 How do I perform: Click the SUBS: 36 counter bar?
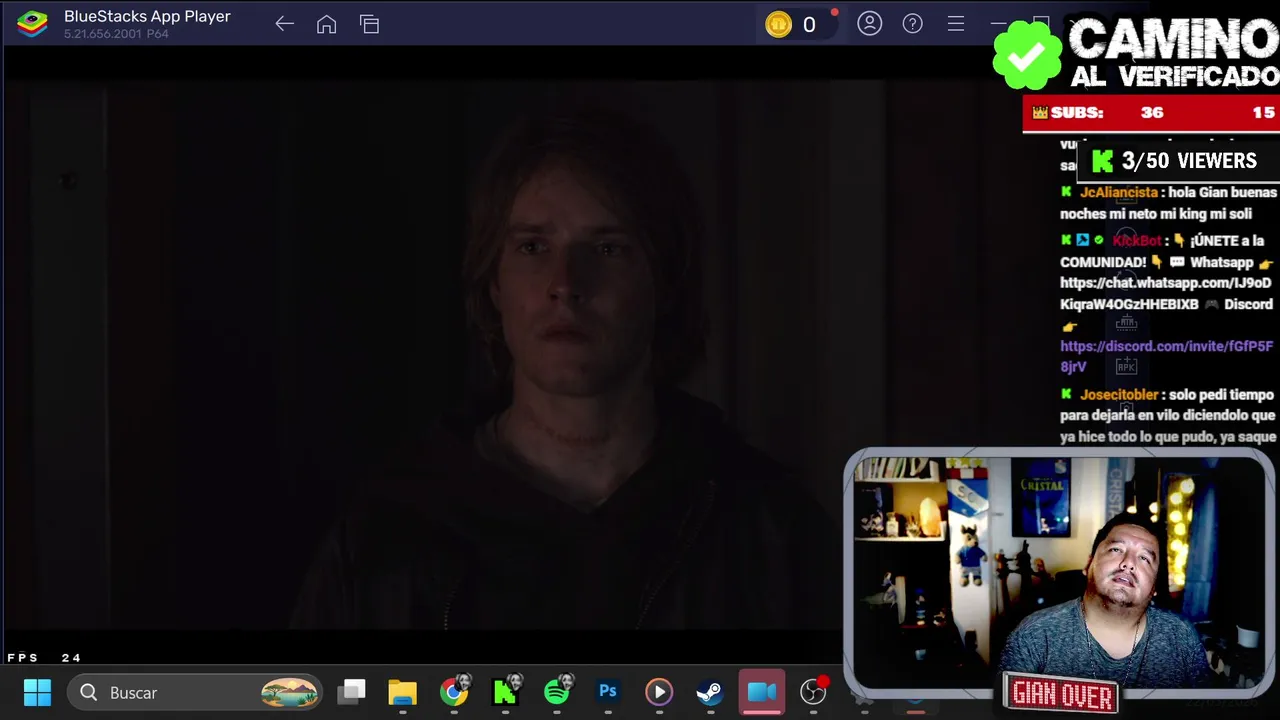[1151, 113]
